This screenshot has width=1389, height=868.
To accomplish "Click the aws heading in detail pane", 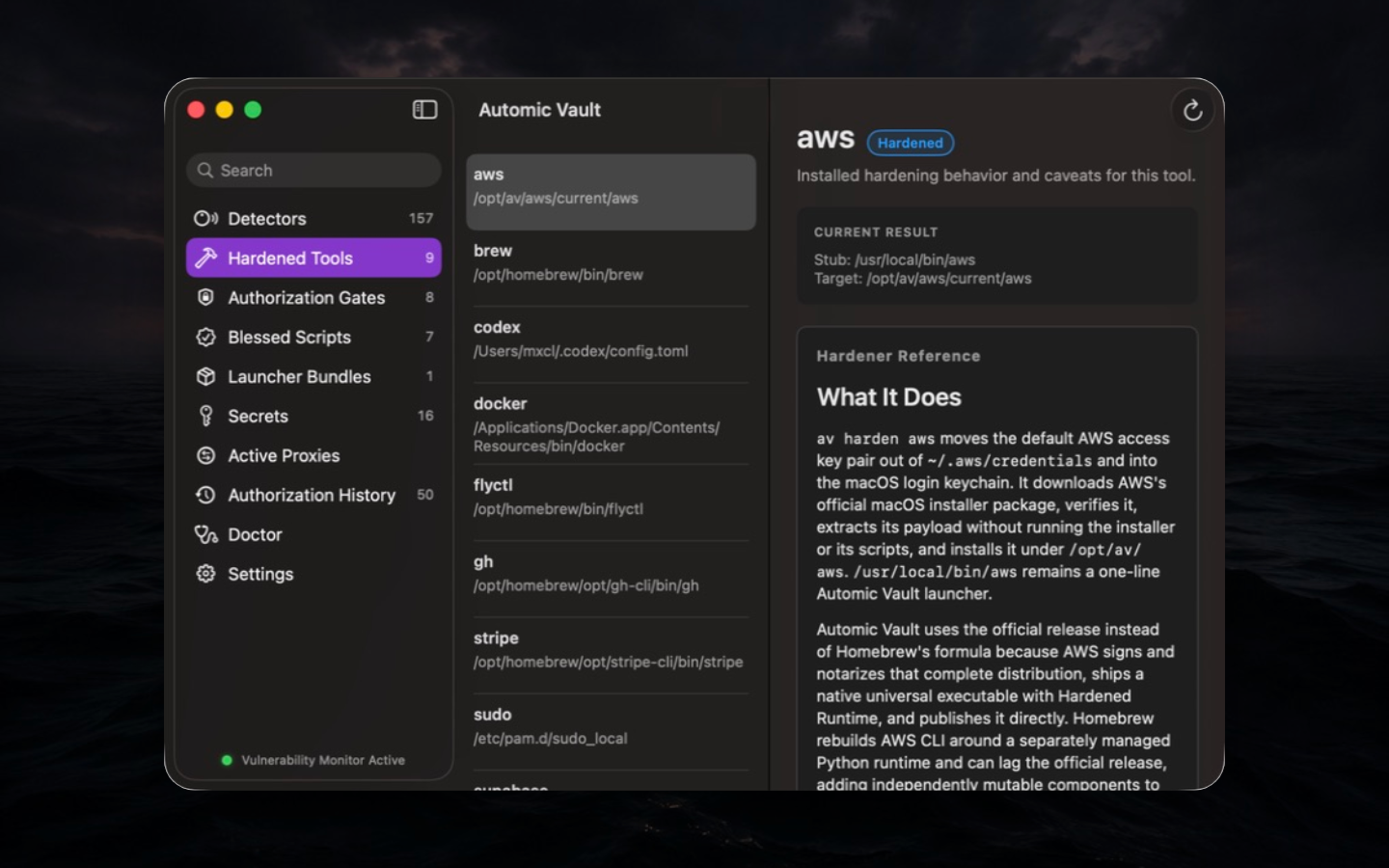I will [826, 138].
